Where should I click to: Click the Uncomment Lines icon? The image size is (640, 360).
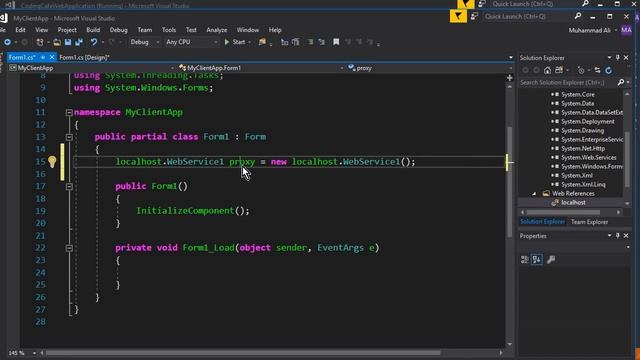tap(322, 42)
